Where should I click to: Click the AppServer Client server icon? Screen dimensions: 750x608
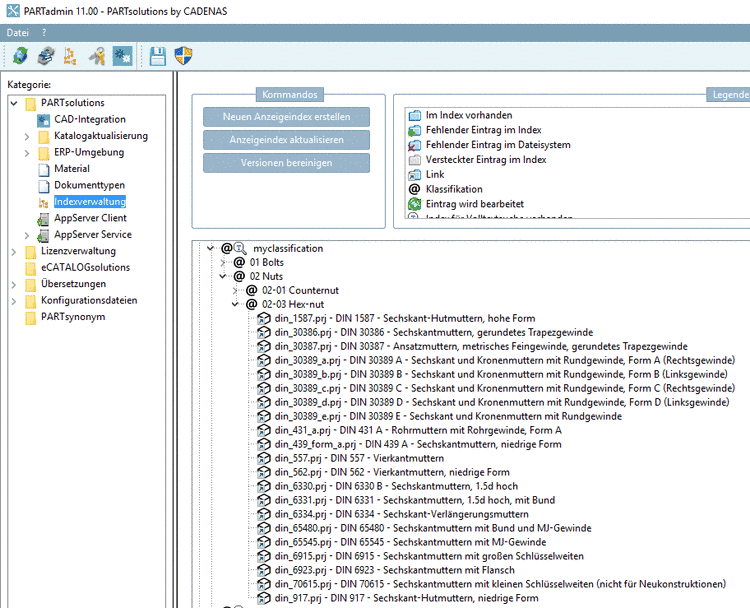[44, 218]
